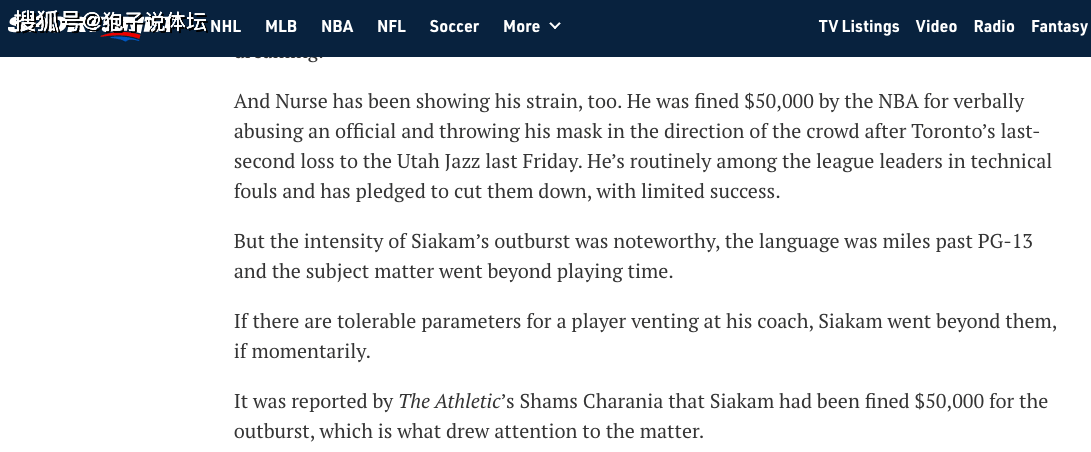Select NBA in the navigation bar
Image resolution: width=1091 pixels, height=452 pixels.
[337, 26]
